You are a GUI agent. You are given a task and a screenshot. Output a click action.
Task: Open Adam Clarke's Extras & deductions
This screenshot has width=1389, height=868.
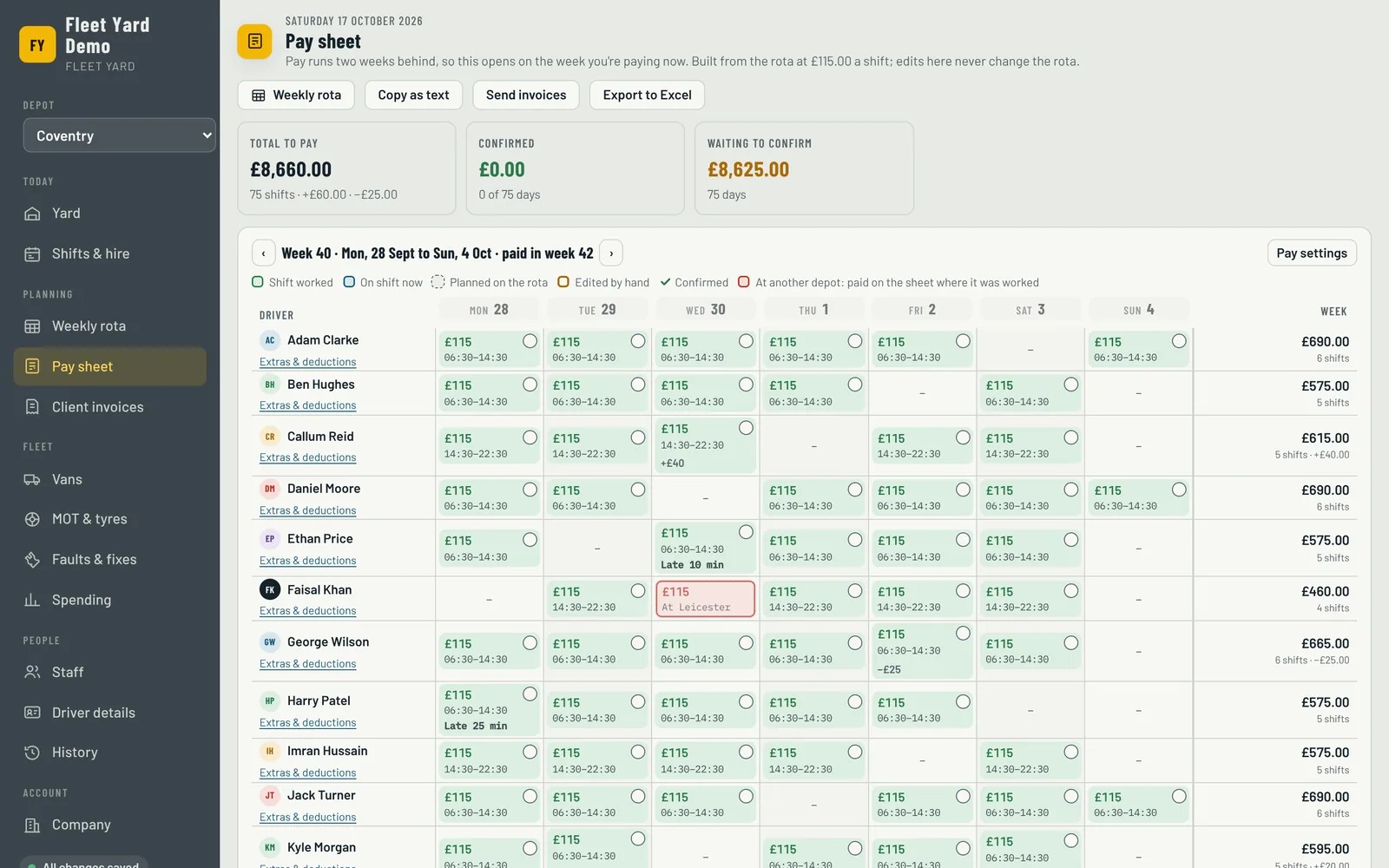[307, 362]
